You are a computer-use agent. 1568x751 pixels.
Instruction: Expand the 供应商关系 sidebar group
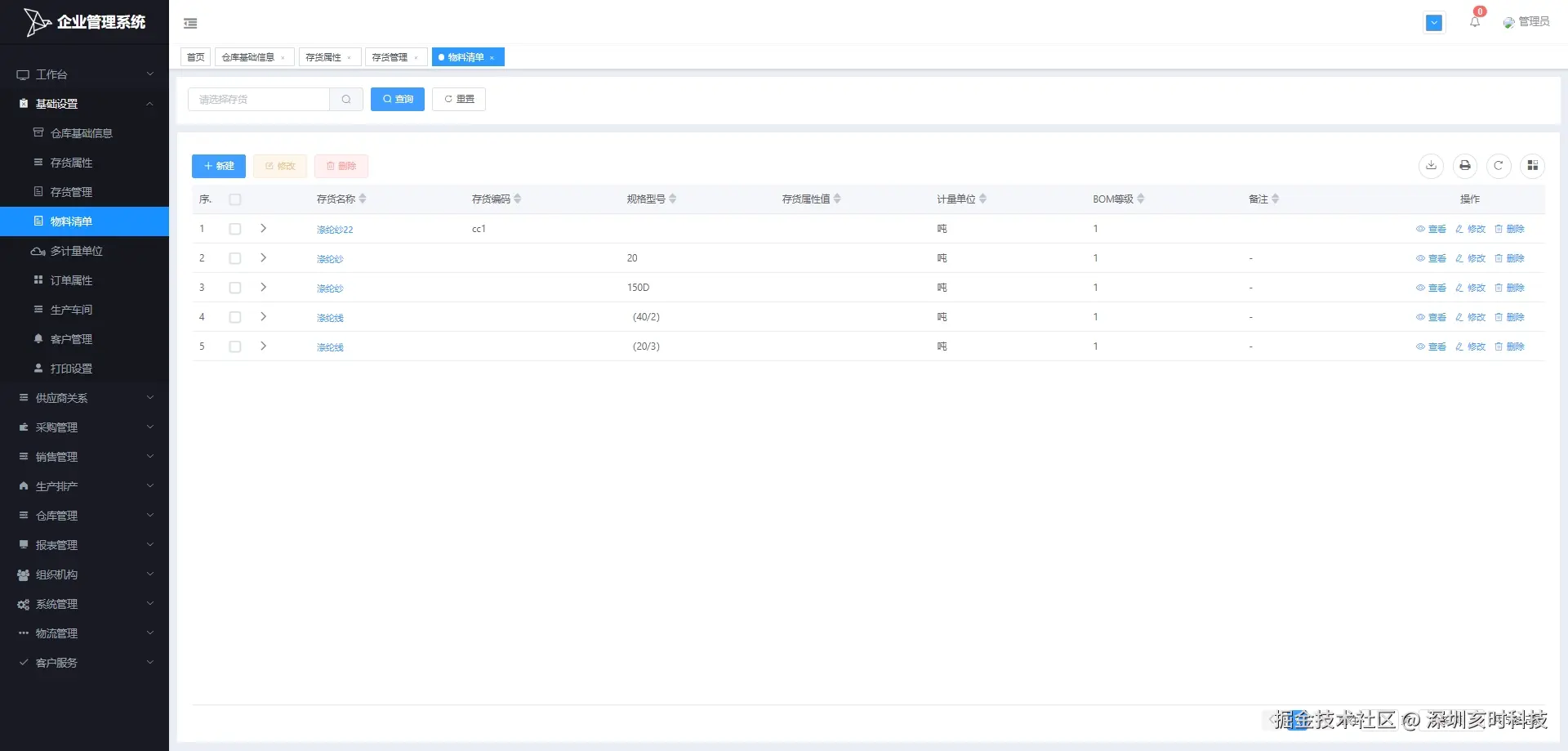pos(84,398)
